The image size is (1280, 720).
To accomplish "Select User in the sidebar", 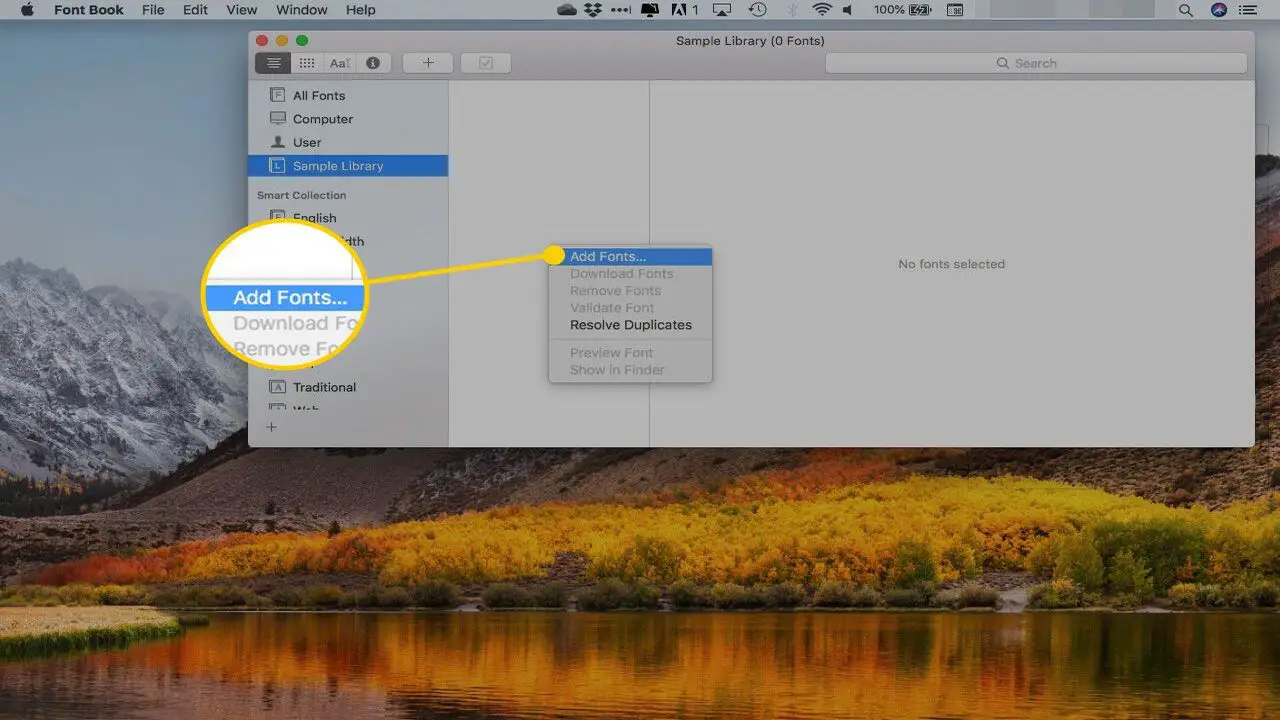I will point(348,142).
